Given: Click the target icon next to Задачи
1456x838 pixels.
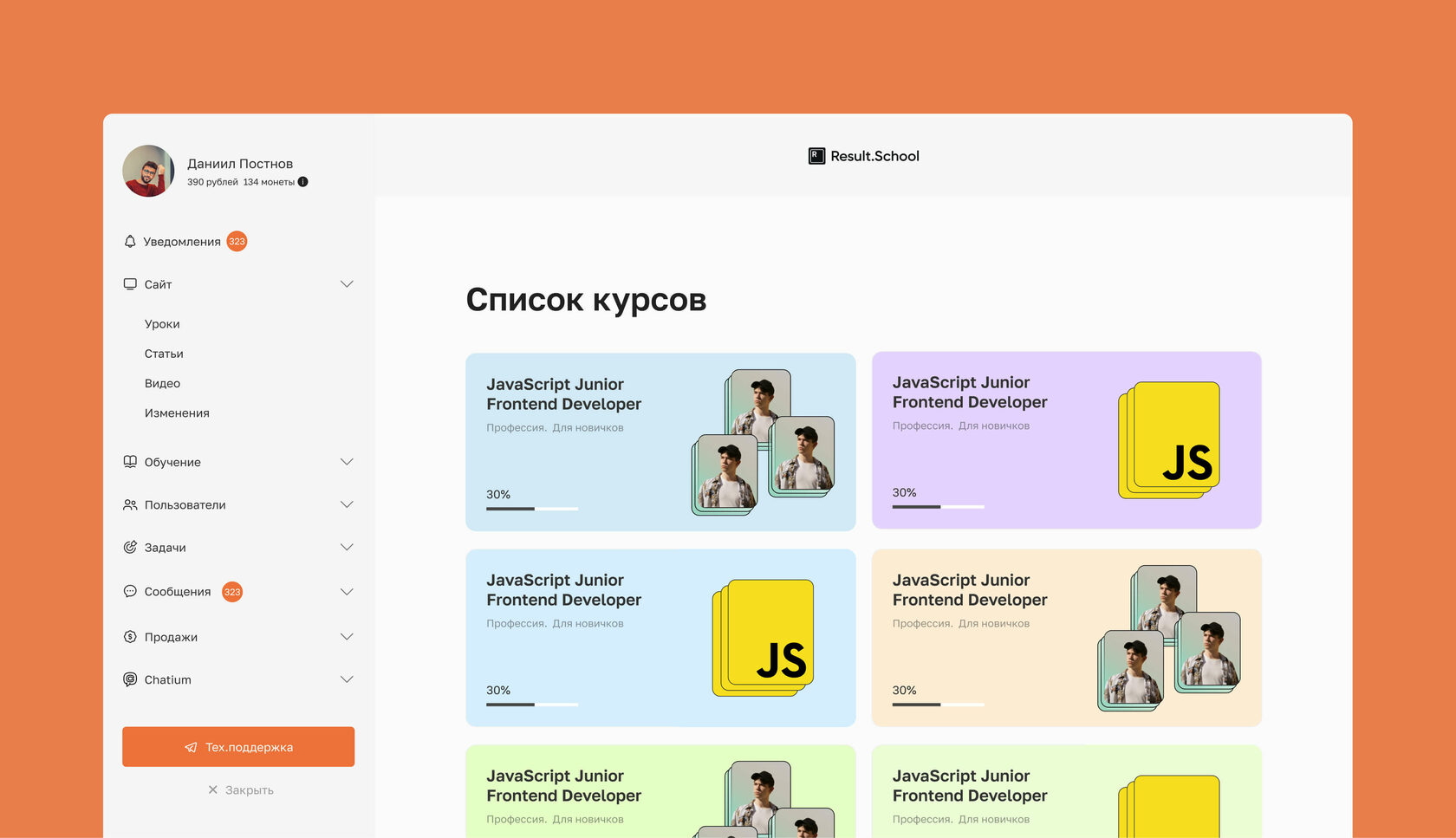Looking at the screenshot, I should (130, 547).
